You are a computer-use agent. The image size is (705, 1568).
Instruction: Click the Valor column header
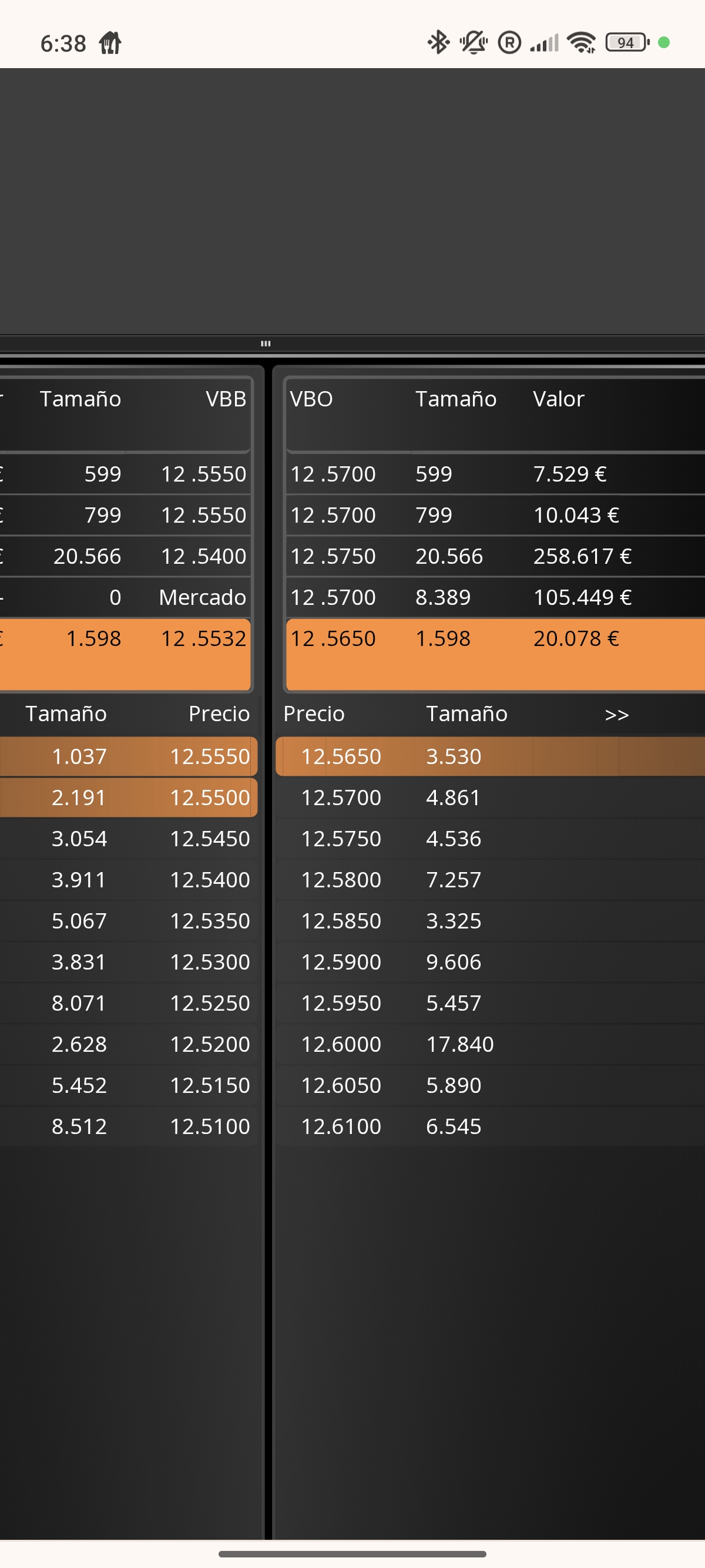pos(558,399)
